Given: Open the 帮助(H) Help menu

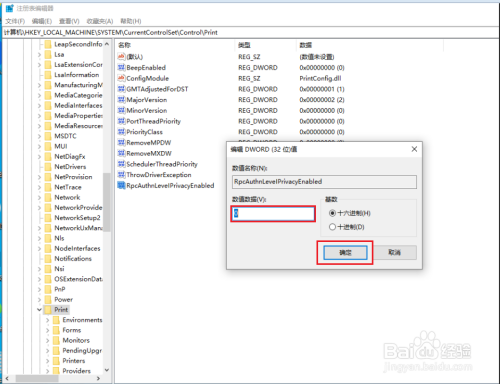Looking at the screenshot, I should 131,21.
